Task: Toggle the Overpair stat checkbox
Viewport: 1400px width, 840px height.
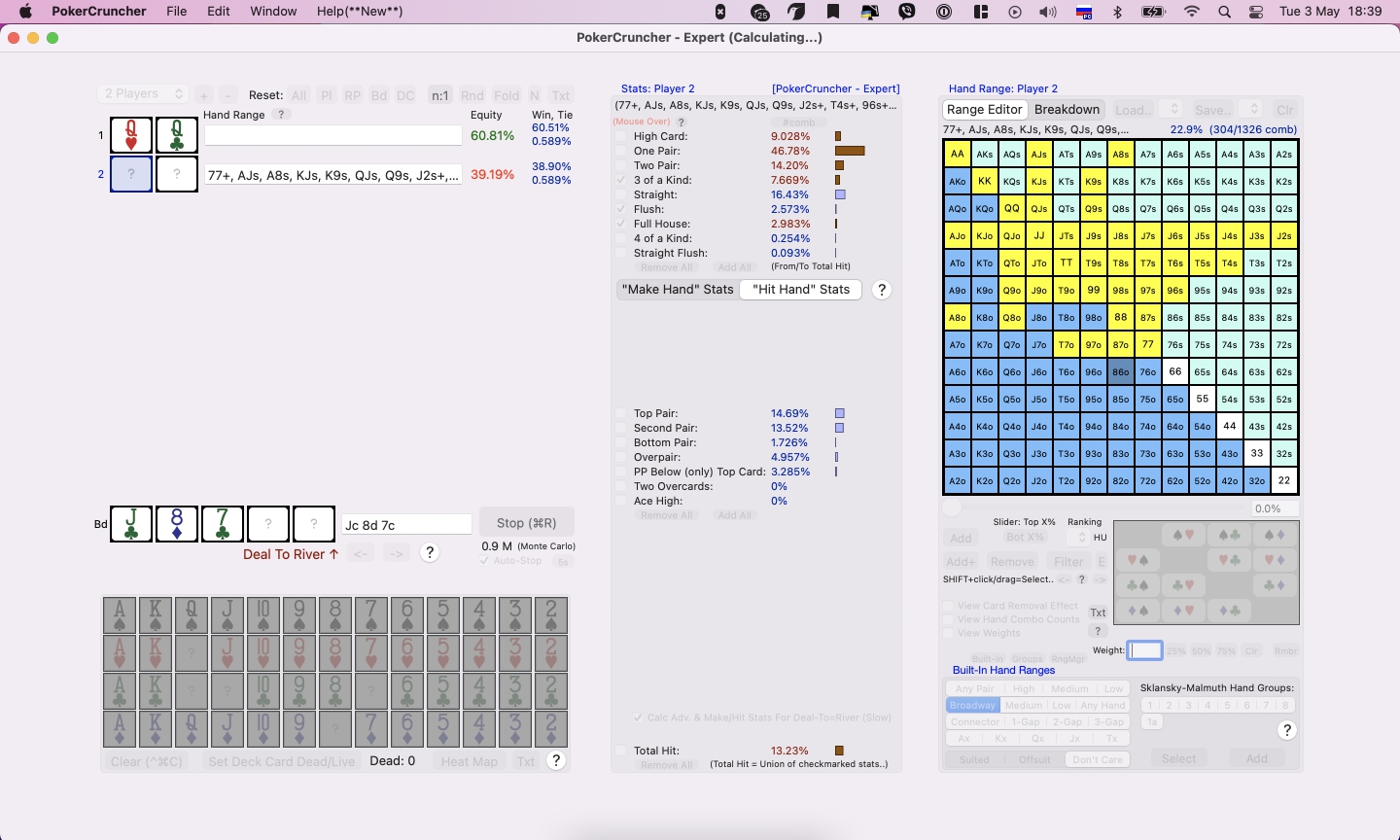Action: pyautogui.click(x=621, y=458)
